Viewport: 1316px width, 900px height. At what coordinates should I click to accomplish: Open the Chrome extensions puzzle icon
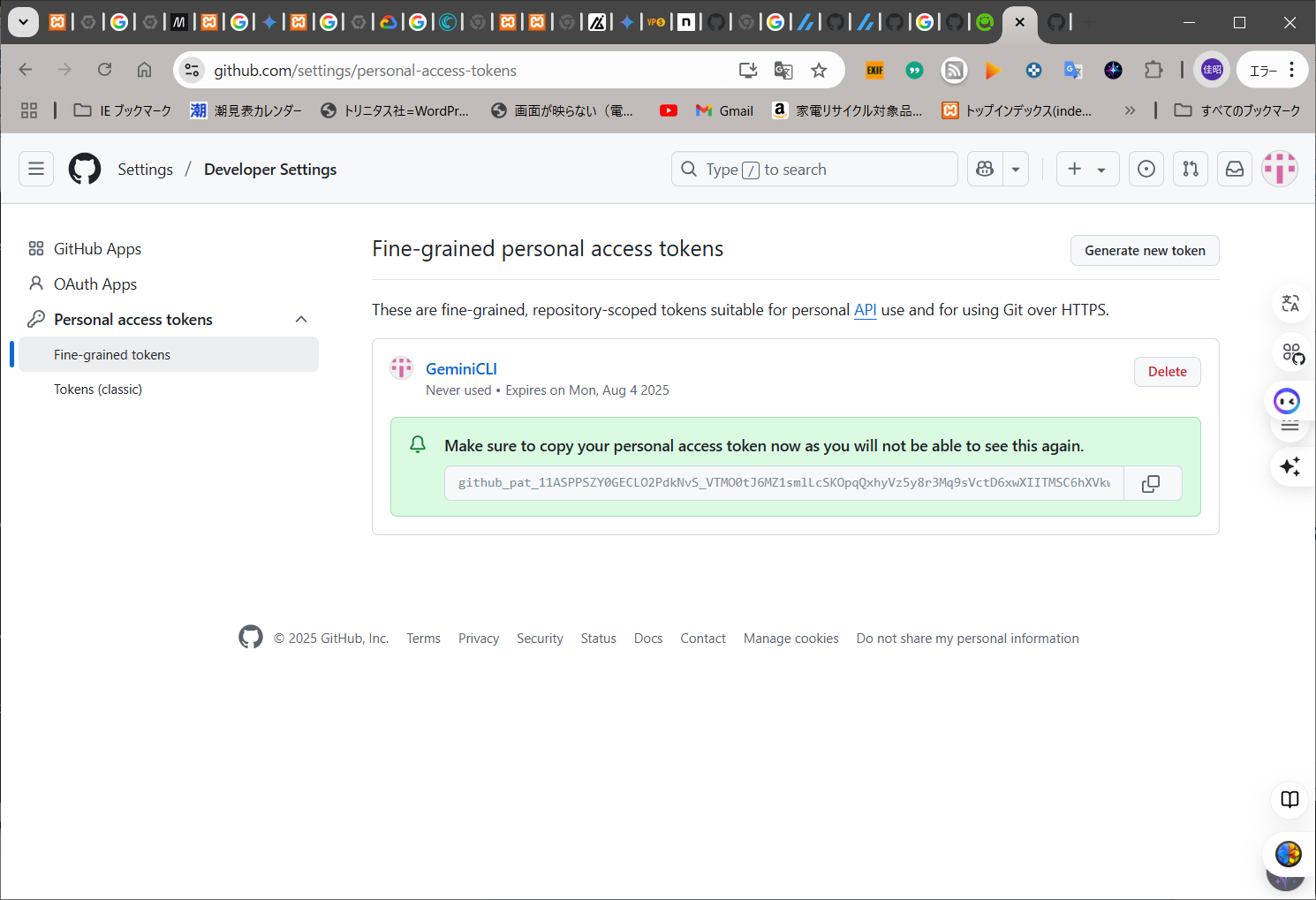pos(1153,70)
